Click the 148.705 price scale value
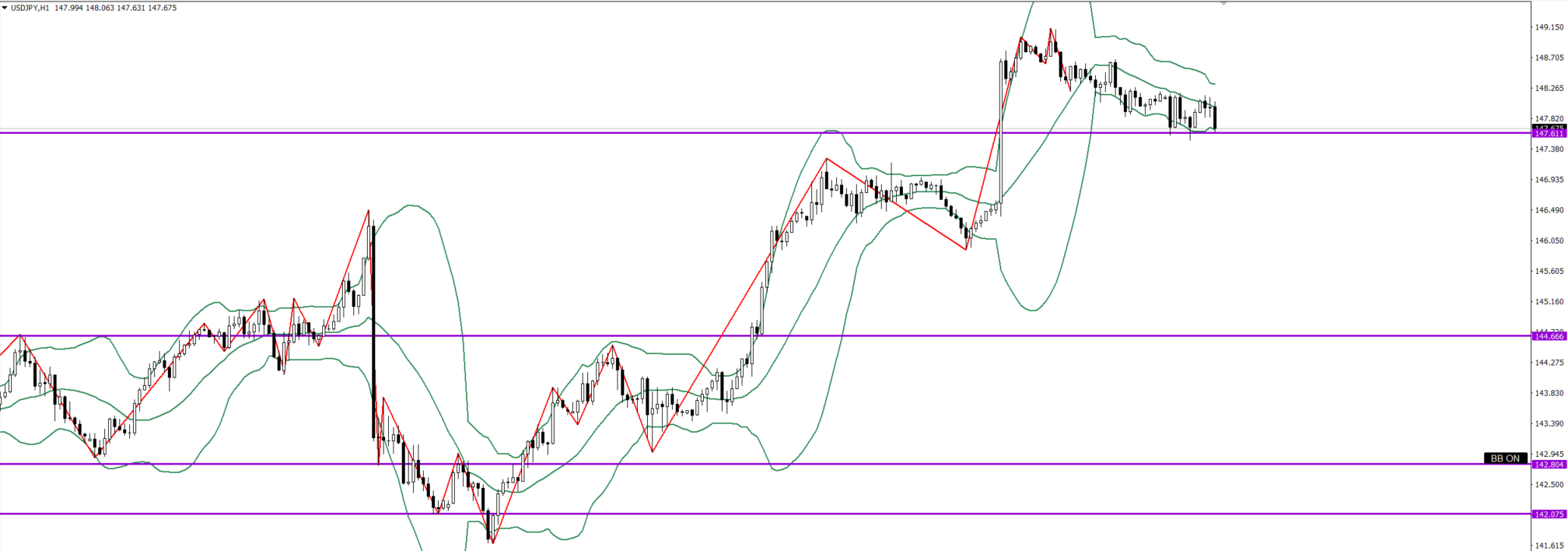1568x551 pixels. 1549,58
